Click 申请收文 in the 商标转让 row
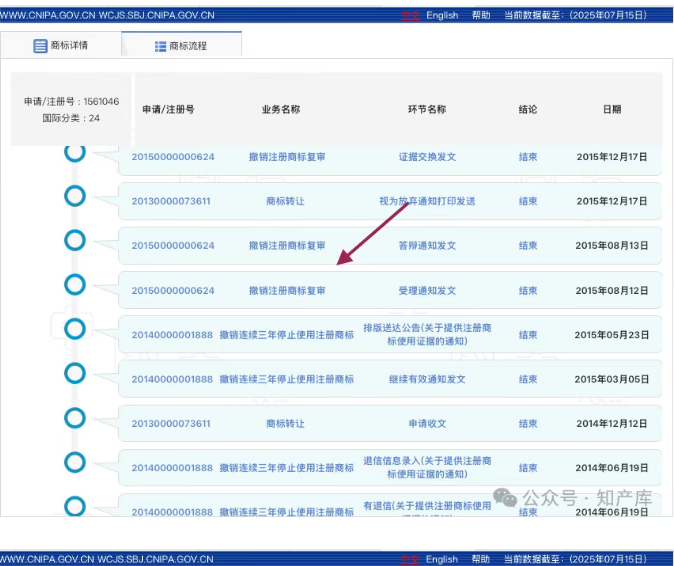 tap(427, 424)
